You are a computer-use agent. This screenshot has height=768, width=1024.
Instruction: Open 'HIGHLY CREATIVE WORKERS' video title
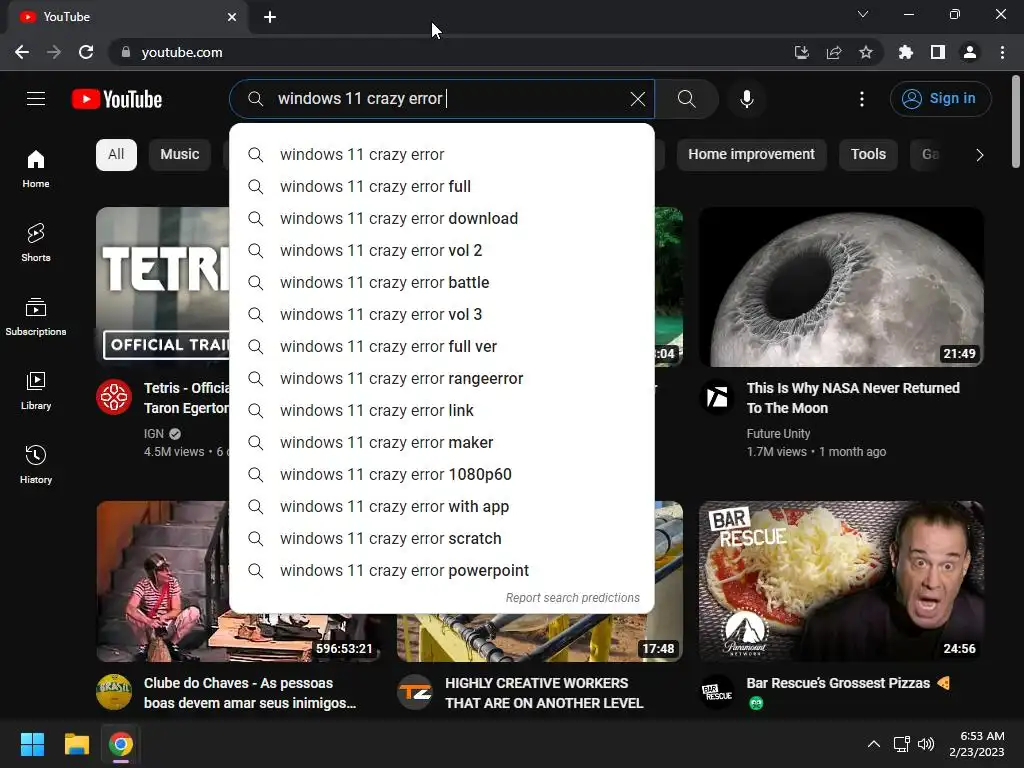tap(544, 693)
